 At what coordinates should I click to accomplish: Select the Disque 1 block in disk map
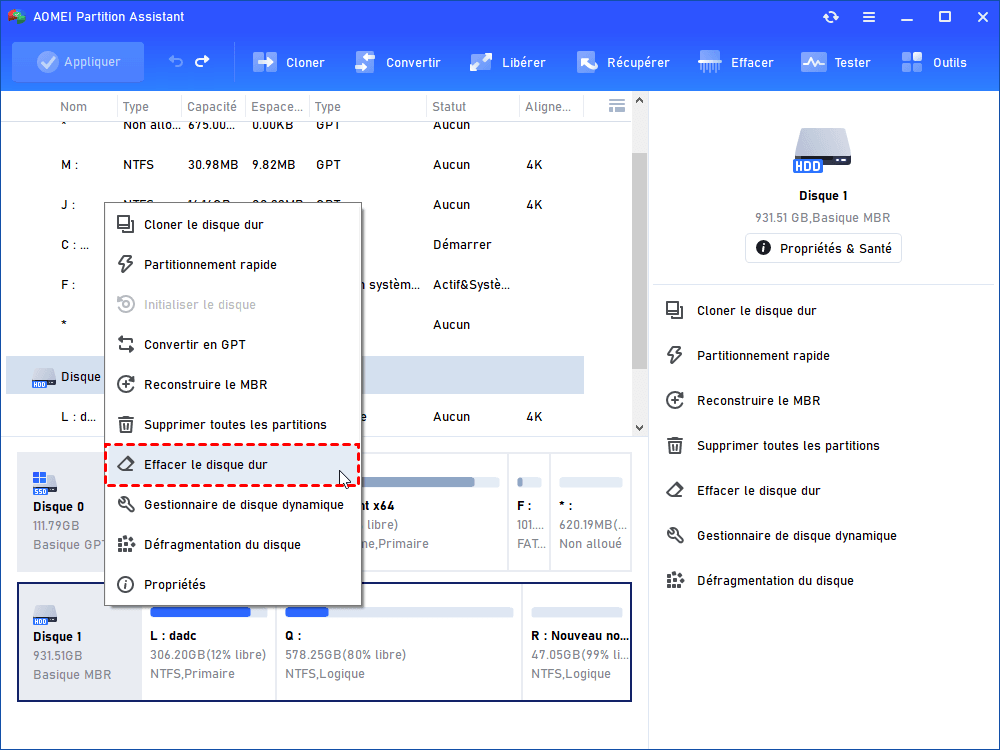coord(80,642)
